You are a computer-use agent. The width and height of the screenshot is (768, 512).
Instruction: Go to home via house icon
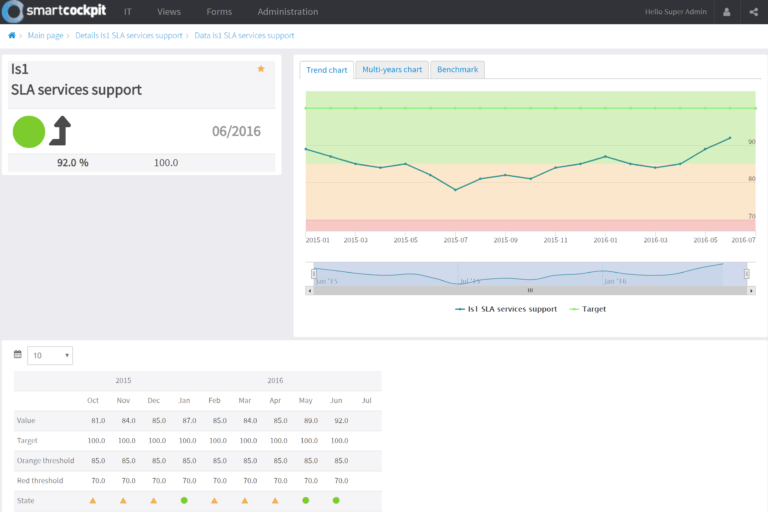pos(12,35)
